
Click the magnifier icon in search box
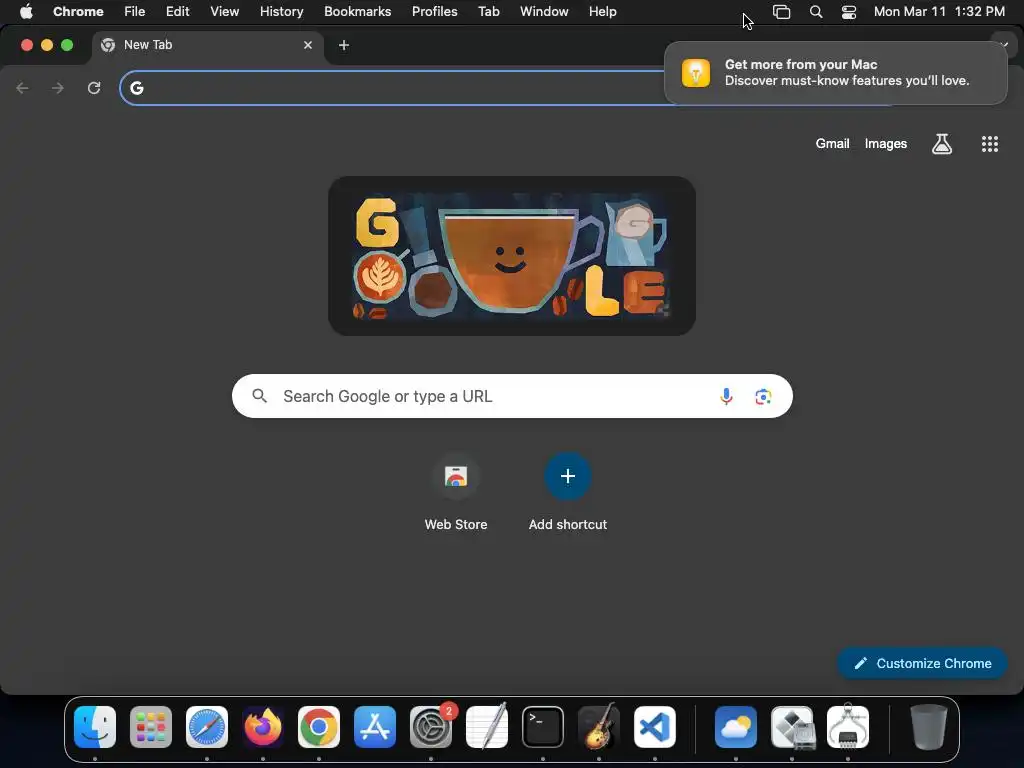click(x=259, y=396)
